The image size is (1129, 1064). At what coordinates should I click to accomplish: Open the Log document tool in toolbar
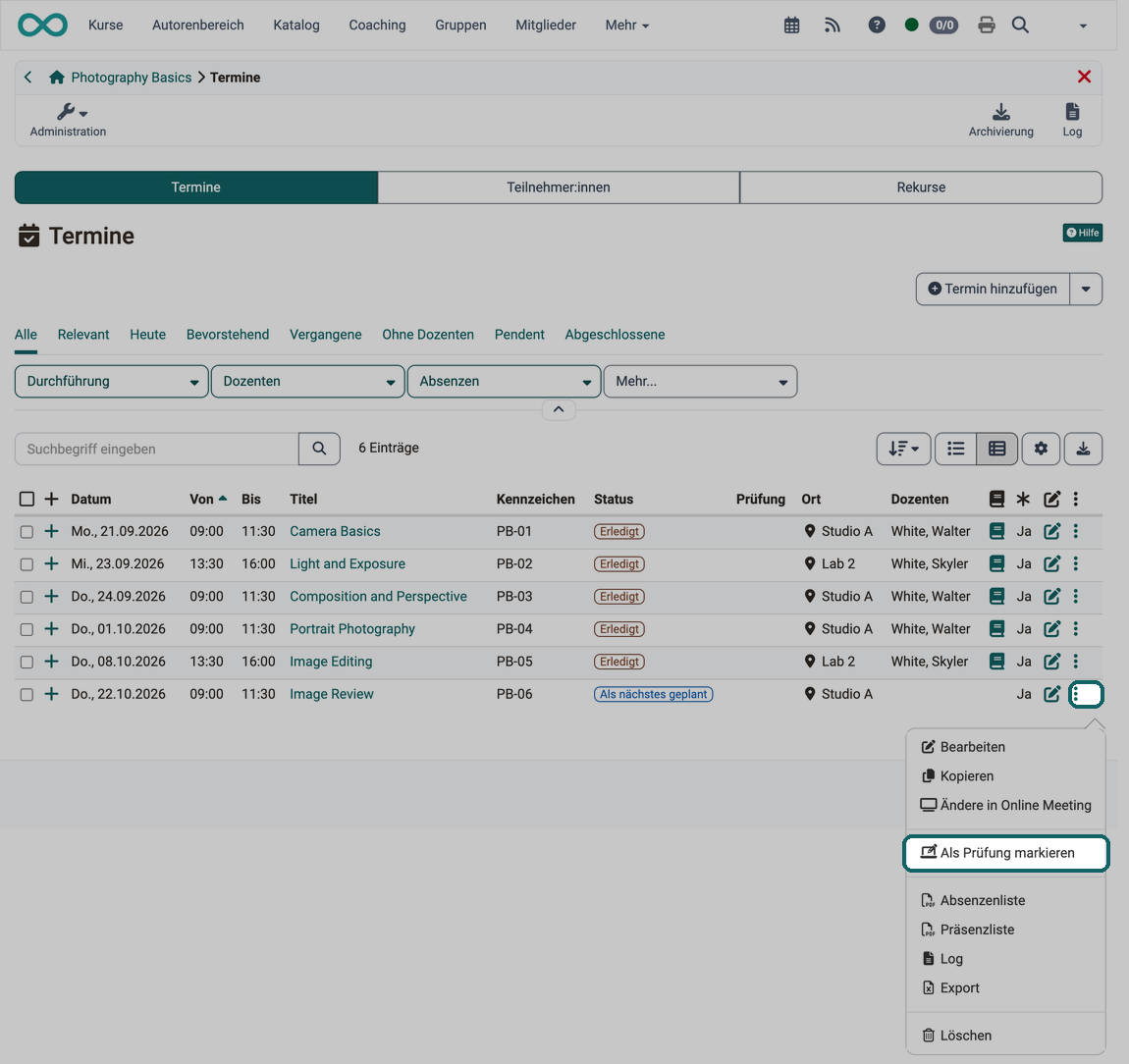[x=1072, y=120]
